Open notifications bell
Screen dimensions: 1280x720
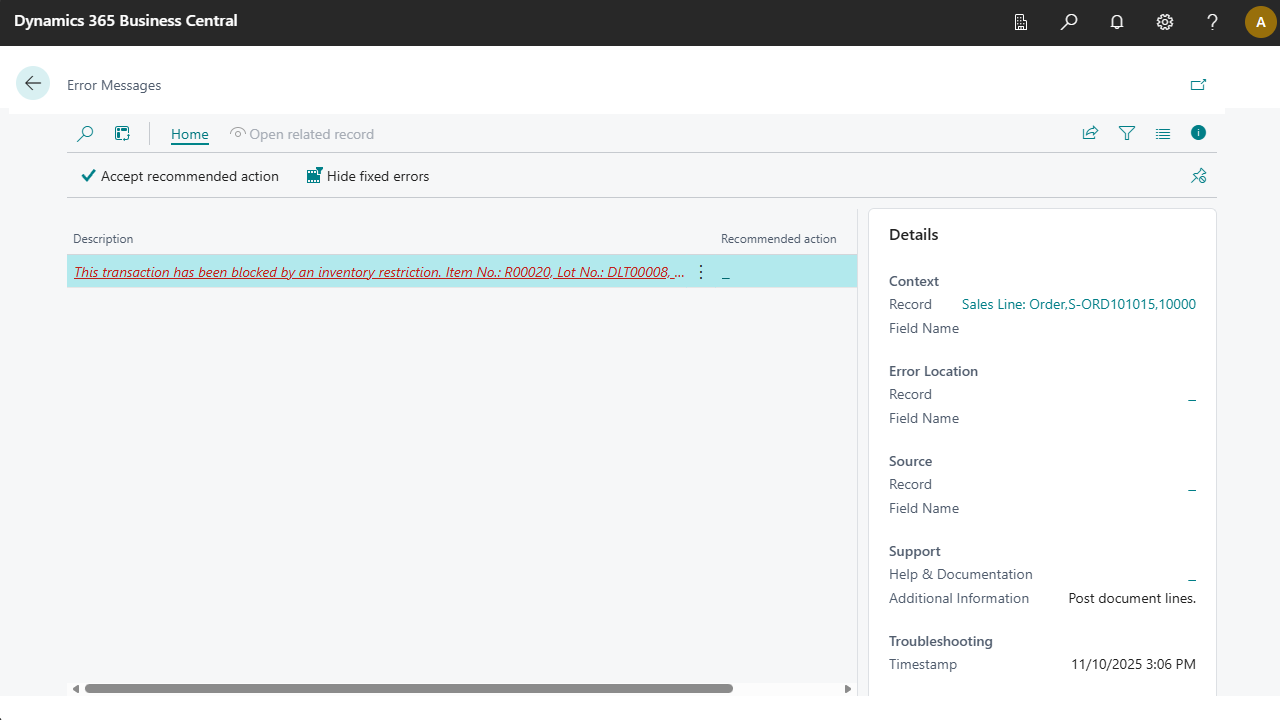(x=1117, y=22)
